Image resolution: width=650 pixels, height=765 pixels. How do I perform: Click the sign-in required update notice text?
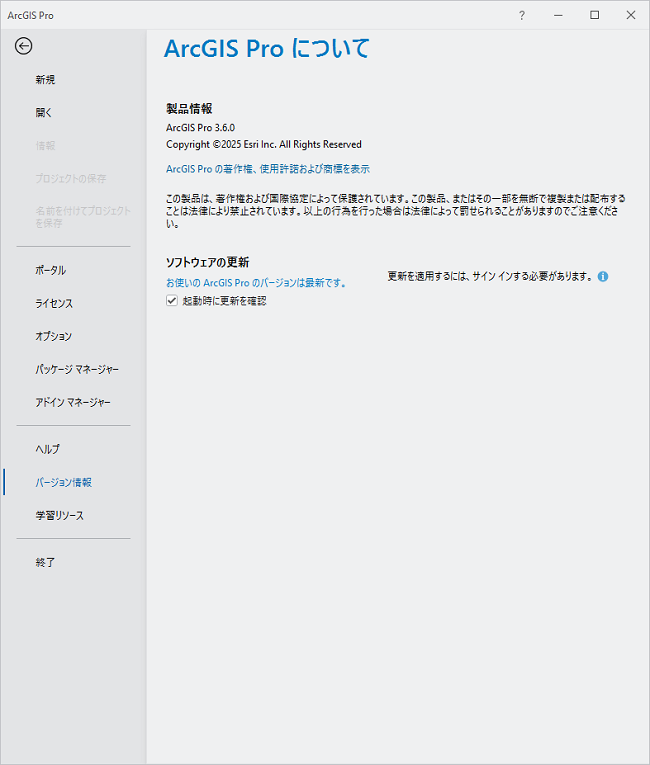pyautogui.click(x=490, y=276)
